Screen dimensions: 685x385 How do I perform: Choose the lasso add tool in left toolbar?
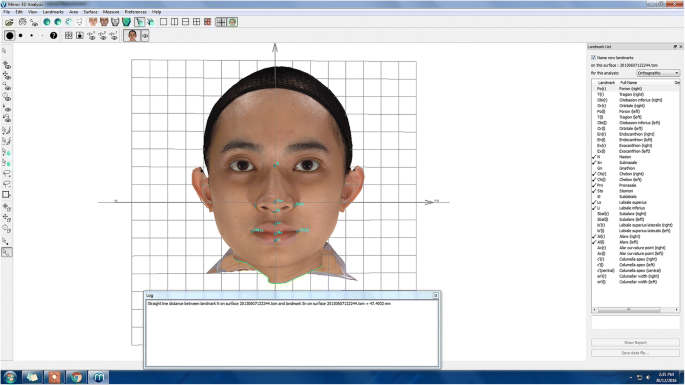pos(7,173)
